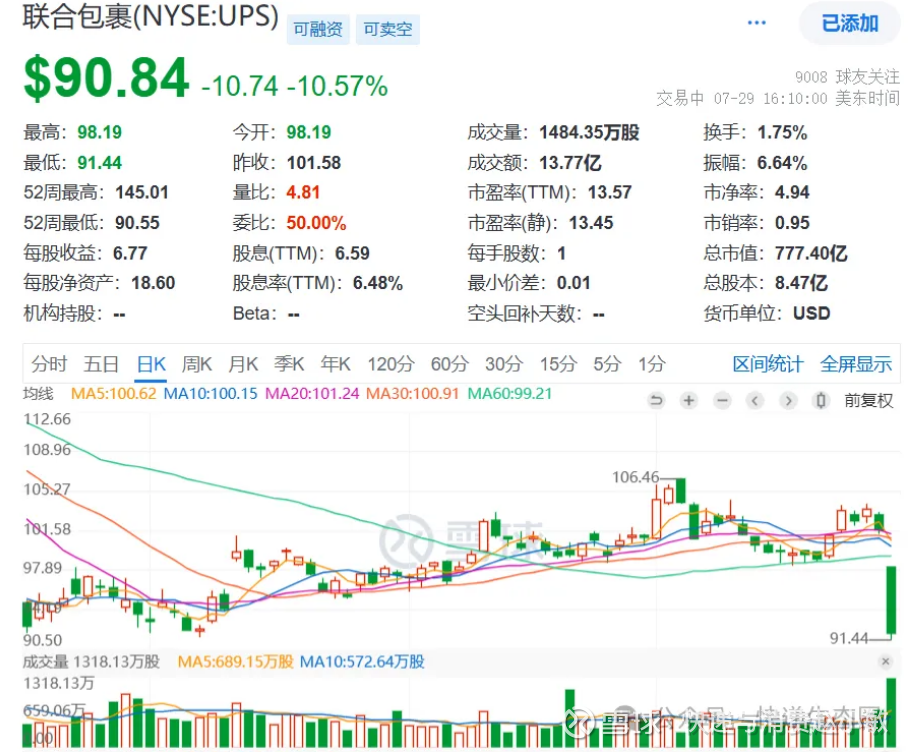
Task: Switch to the 五日 chart tab
Action: 101,364
